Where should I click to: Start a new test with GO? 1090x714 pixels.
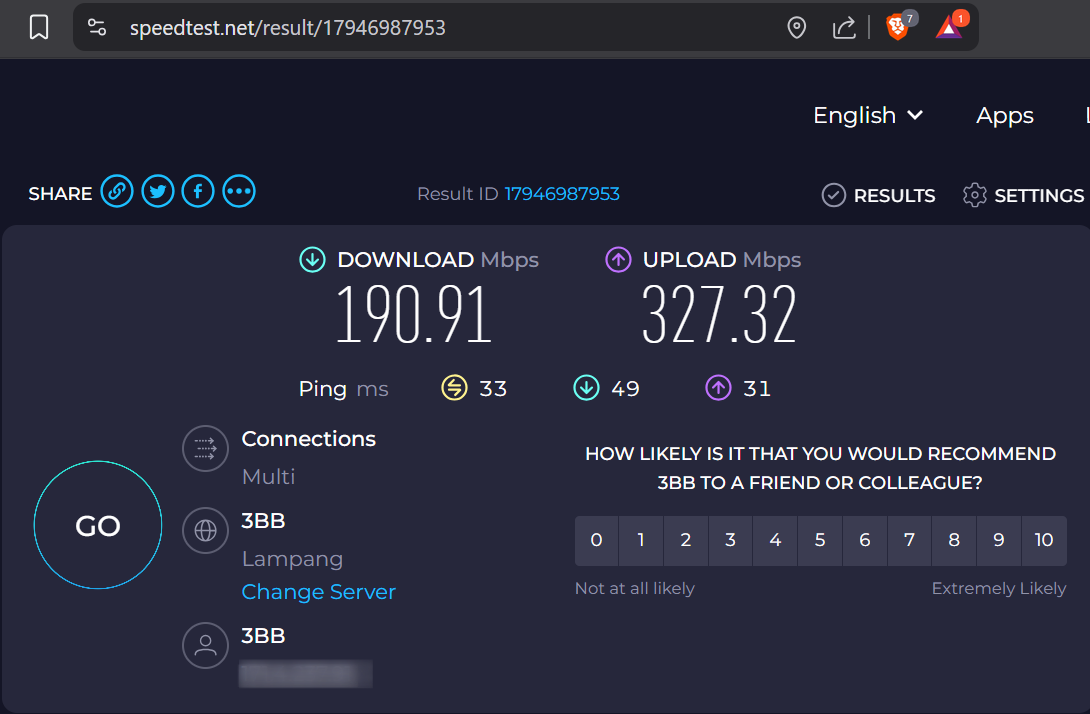[98, 525]
